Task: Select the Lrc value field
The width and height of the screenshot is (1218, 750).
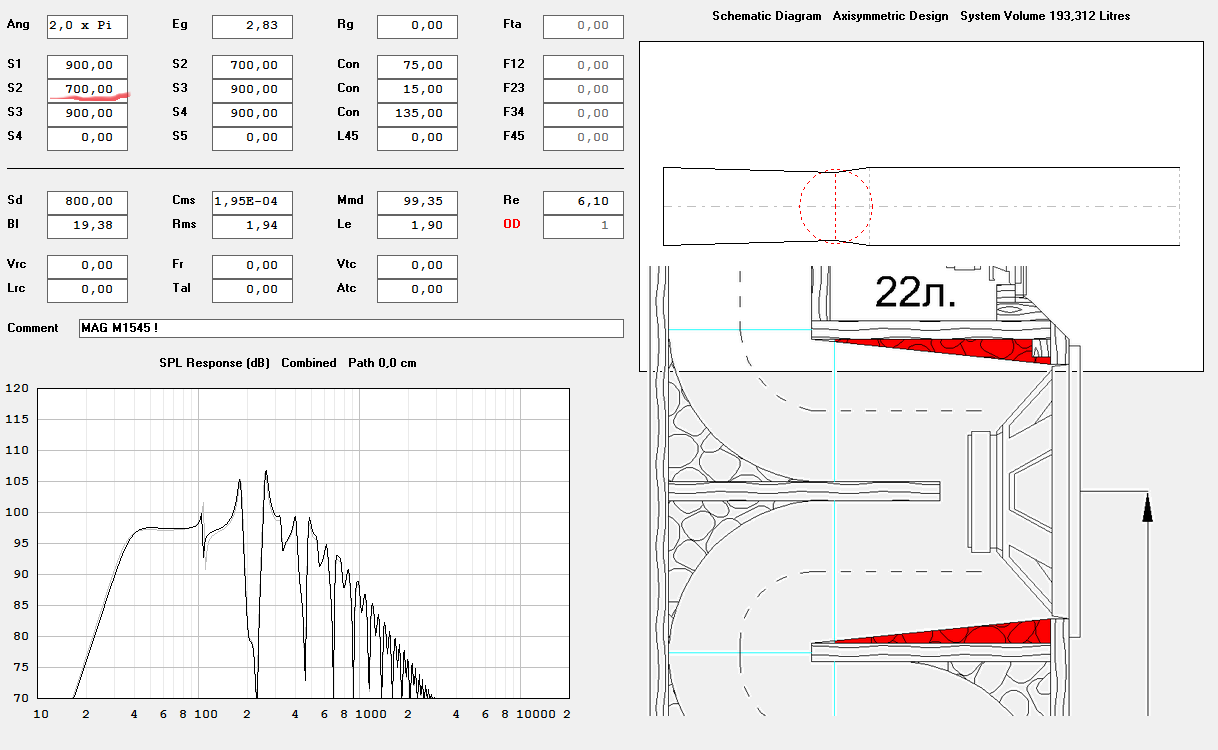Action: tap(87, 290)
